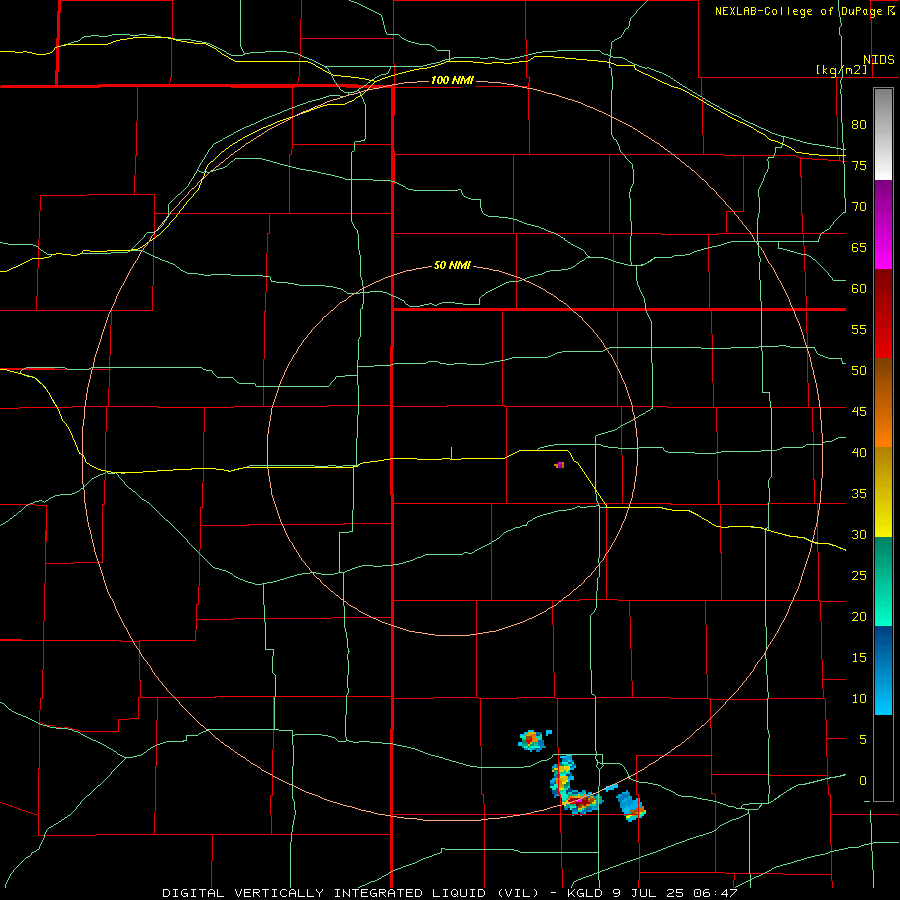The width and height of the screenshot is (900, 900).
Task: Pick the blue band on color scale
Action: pos(883,670)
